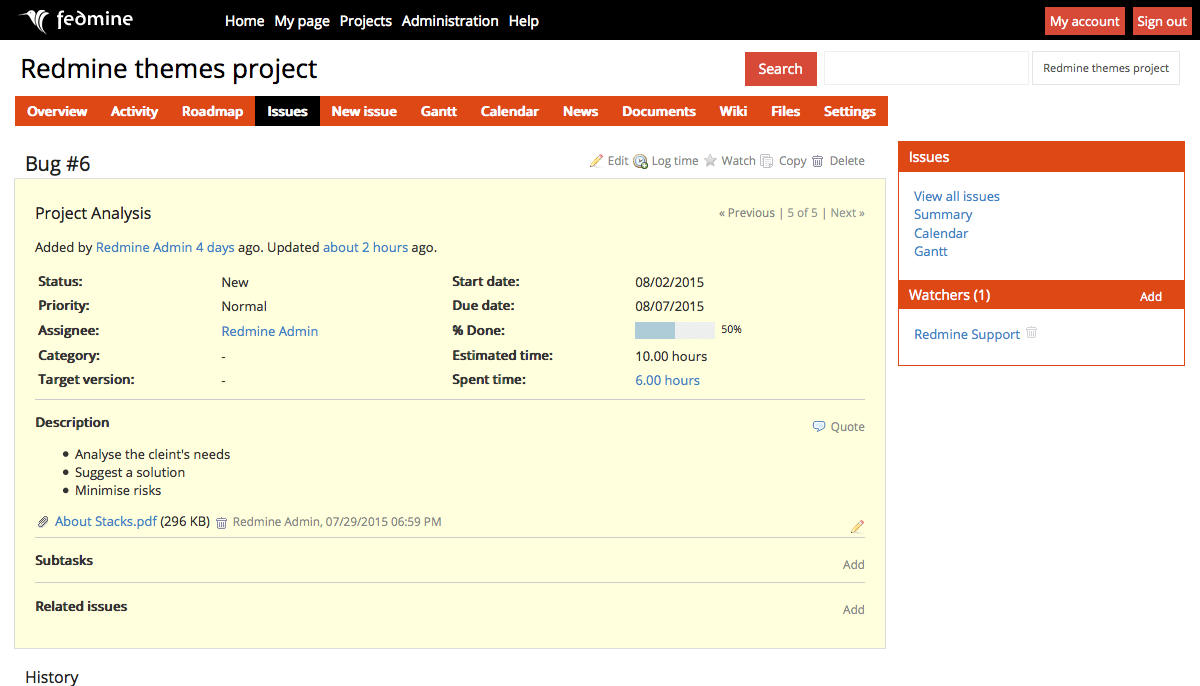Open the Wiki tab

coord(733,111)
